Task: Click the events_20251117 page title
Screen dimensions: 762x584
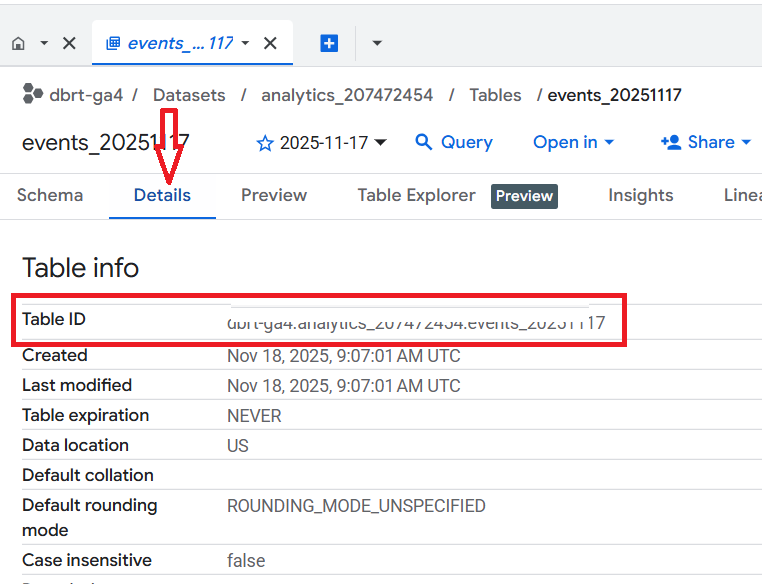Action: [105, 143]
